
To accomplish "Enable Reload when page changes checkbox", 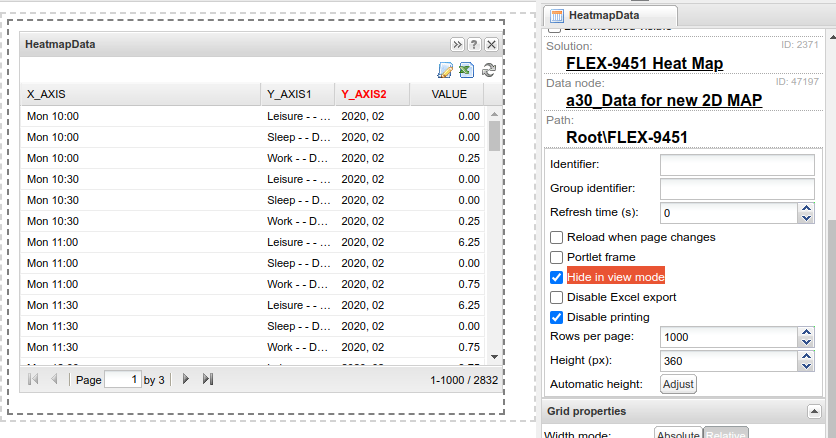I will coord(556,237).
